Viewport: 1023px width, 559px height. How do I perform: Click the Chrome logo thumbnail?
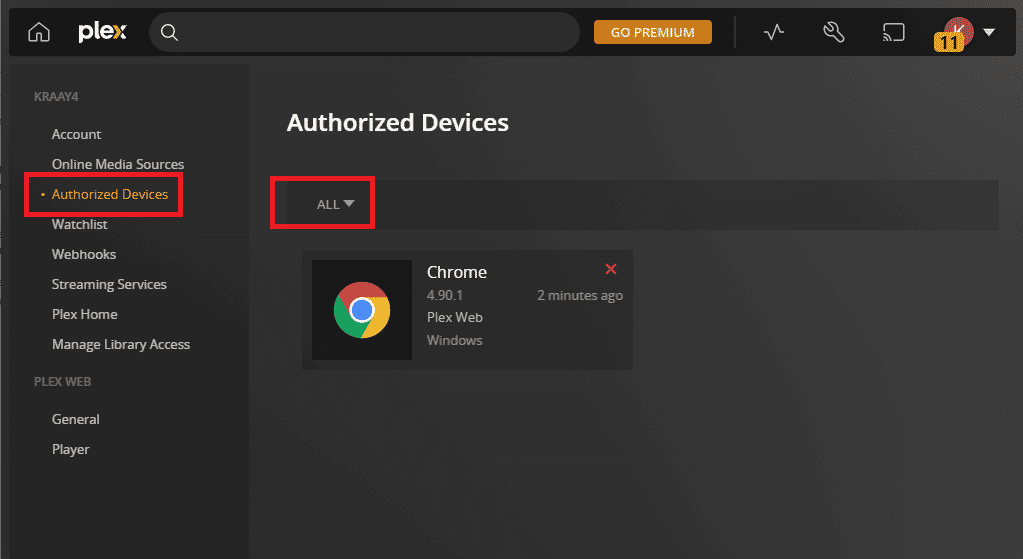362,310
